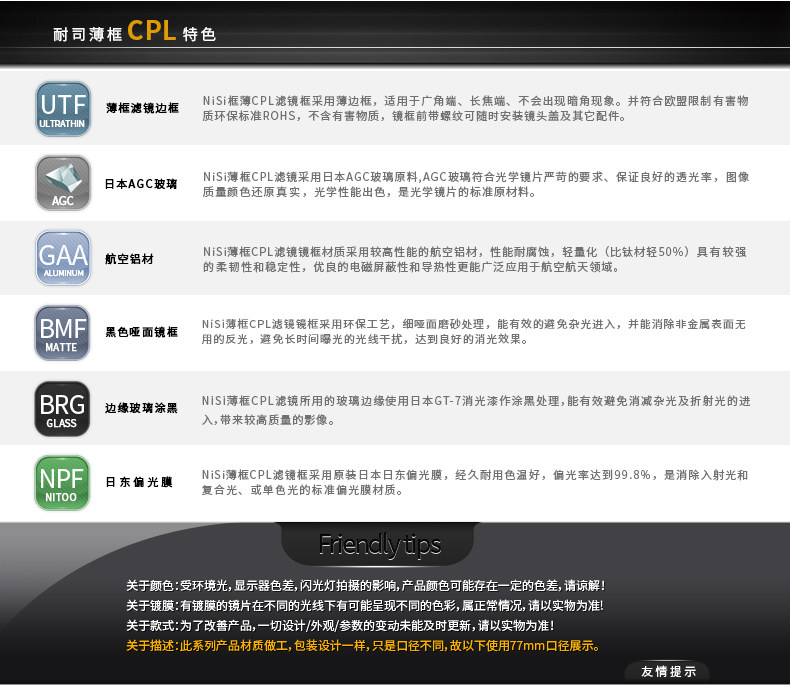Click the orange 关于描述 77mm note
790x687 pixels.
pos(363,646)
